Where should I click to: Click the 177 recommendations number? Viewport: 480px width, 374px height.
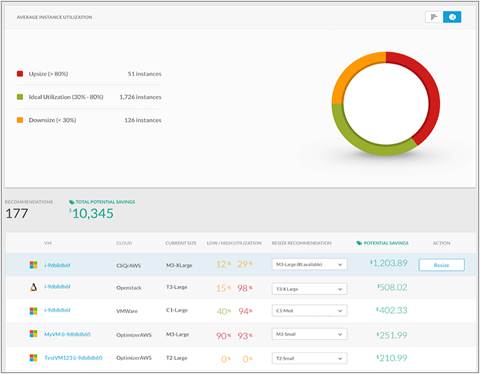tap(17, 213)
